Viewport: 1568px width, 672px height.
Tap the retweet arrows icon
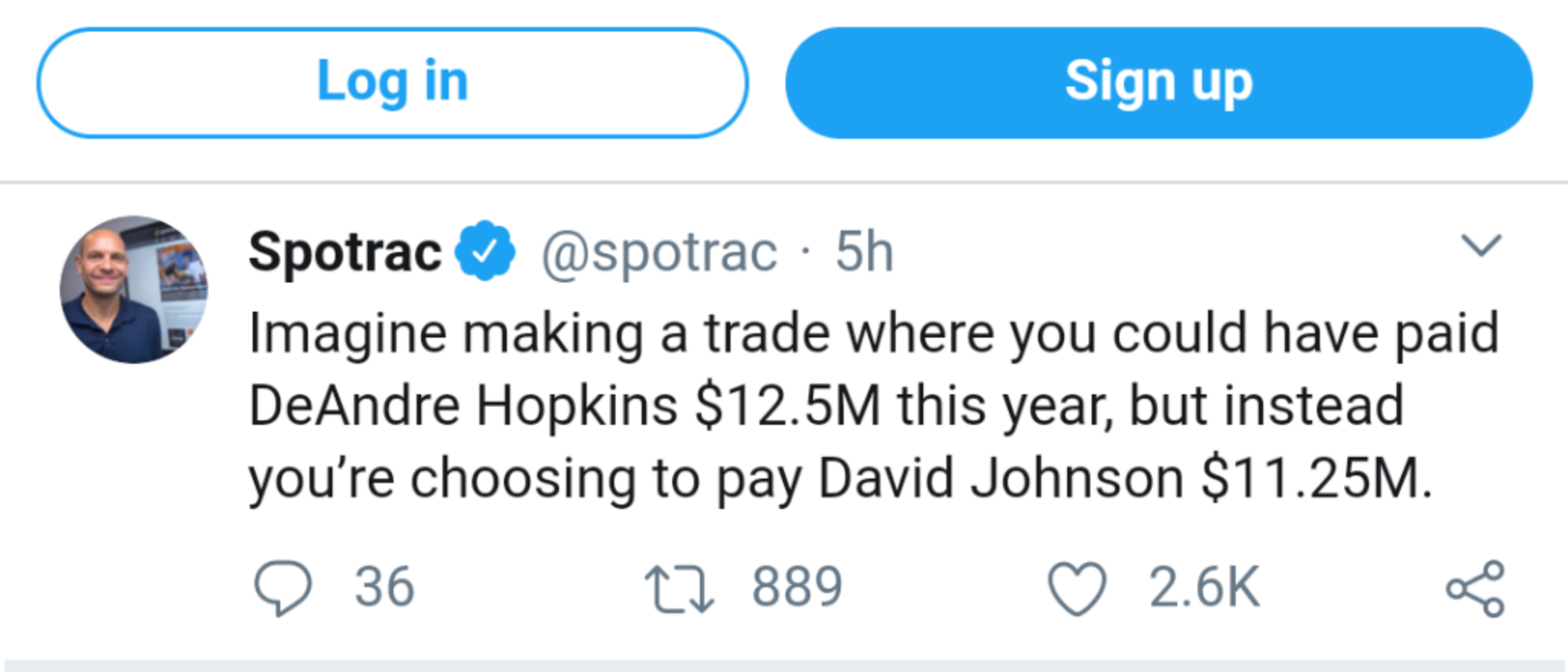(x=679, y=589)
